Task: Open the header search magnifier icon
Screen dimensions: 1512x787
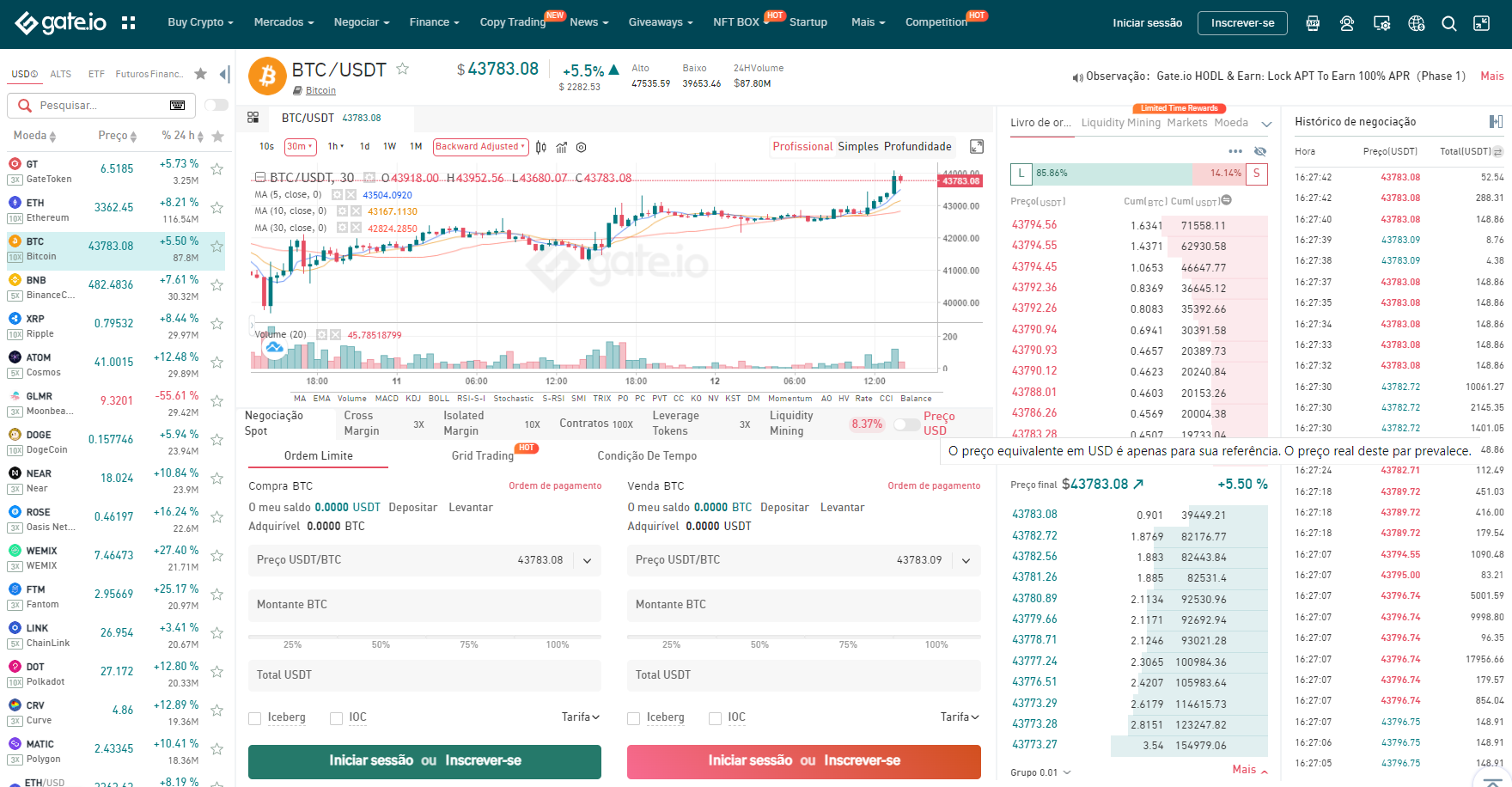Action: 1449,23
